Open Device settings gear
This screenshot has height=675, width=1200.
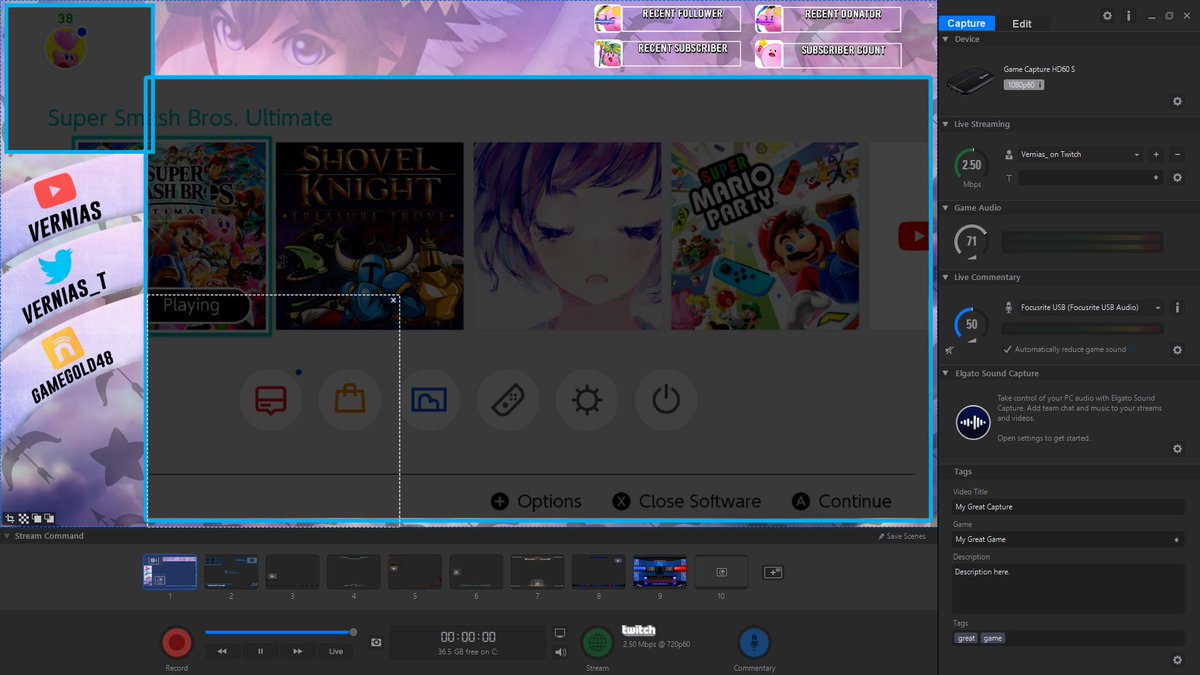pyautogui.click(x=1177, y=102)
